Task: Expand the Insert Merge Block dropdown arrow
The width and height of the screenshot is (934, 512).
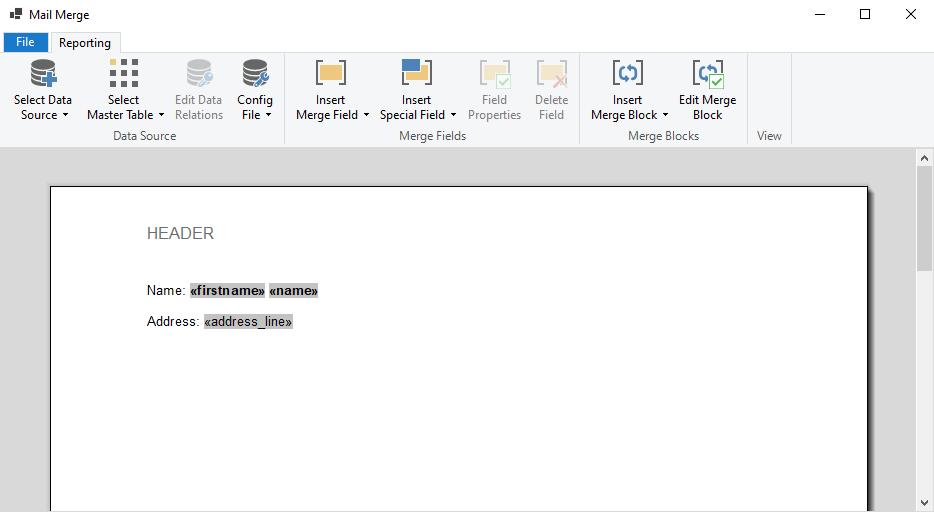Action: (x=665, y=115)
